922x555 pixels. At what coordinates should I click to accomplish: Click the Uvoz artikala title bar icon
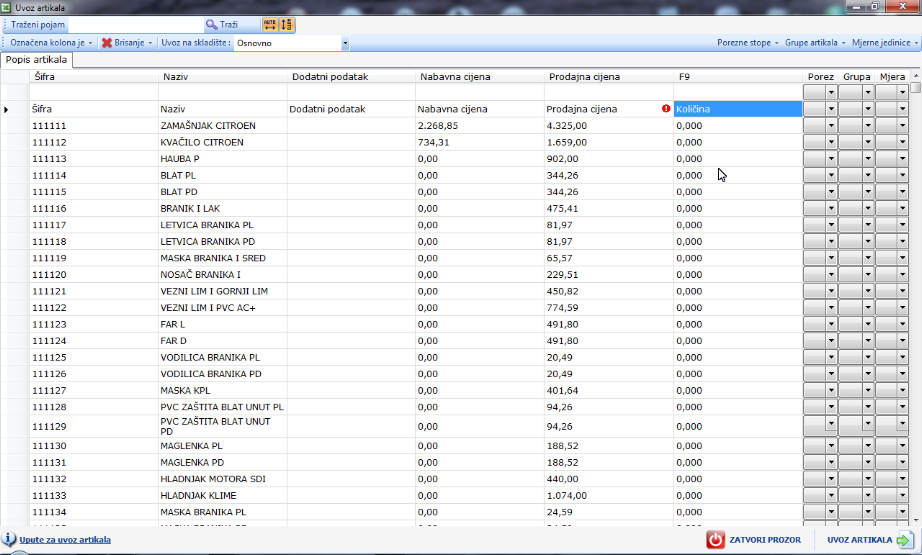[x=6, y=7]
